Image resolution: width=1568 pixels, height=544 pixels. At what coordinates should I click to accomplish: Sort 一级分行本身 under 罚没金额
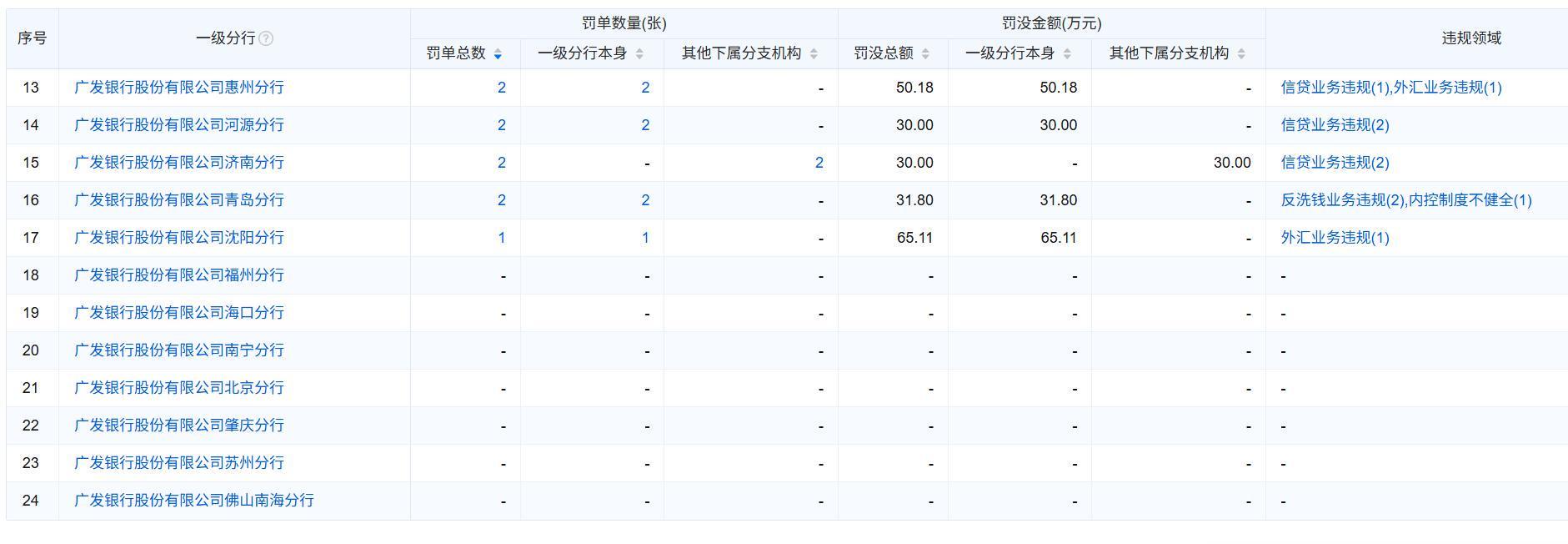pyautogui.click(x=1067, y=54)
